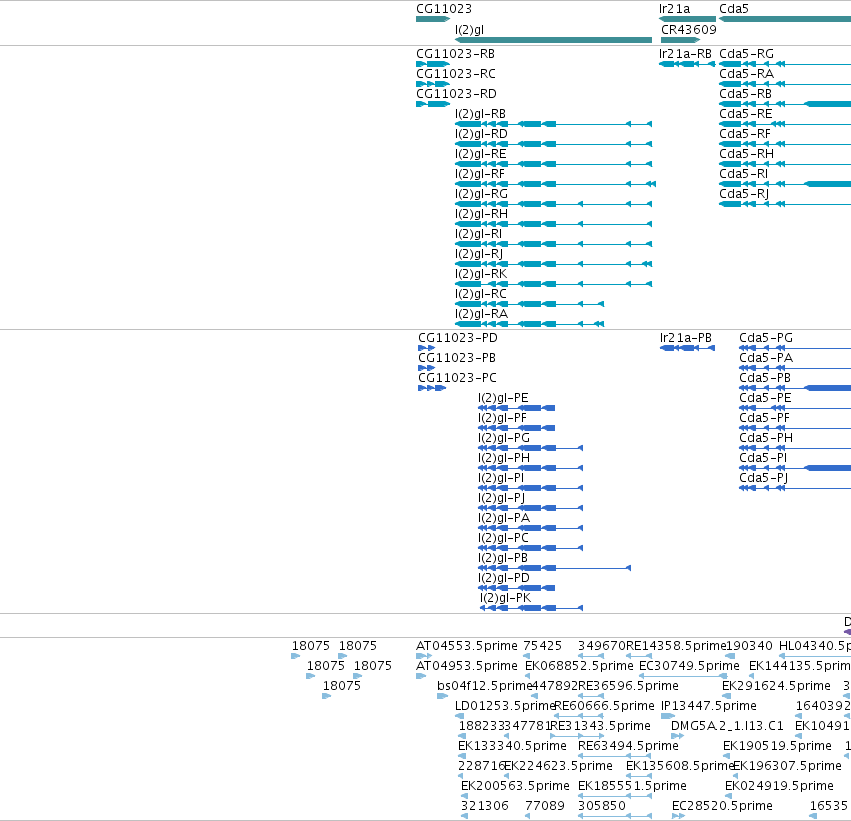The image size is (851, 821).
Task: Select transcript Cda5-RA
Action: [x=785, y=84]
